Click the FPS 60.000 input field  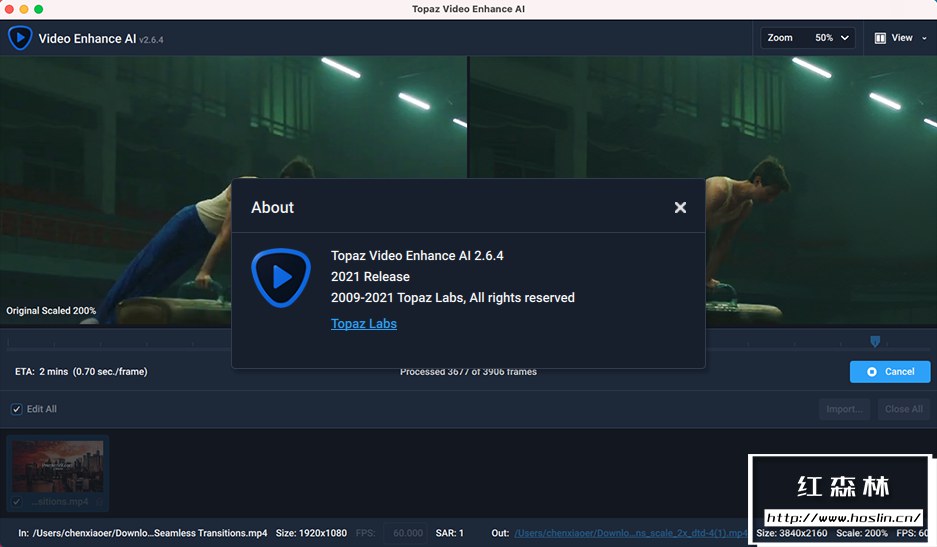[x=406, y=533]
